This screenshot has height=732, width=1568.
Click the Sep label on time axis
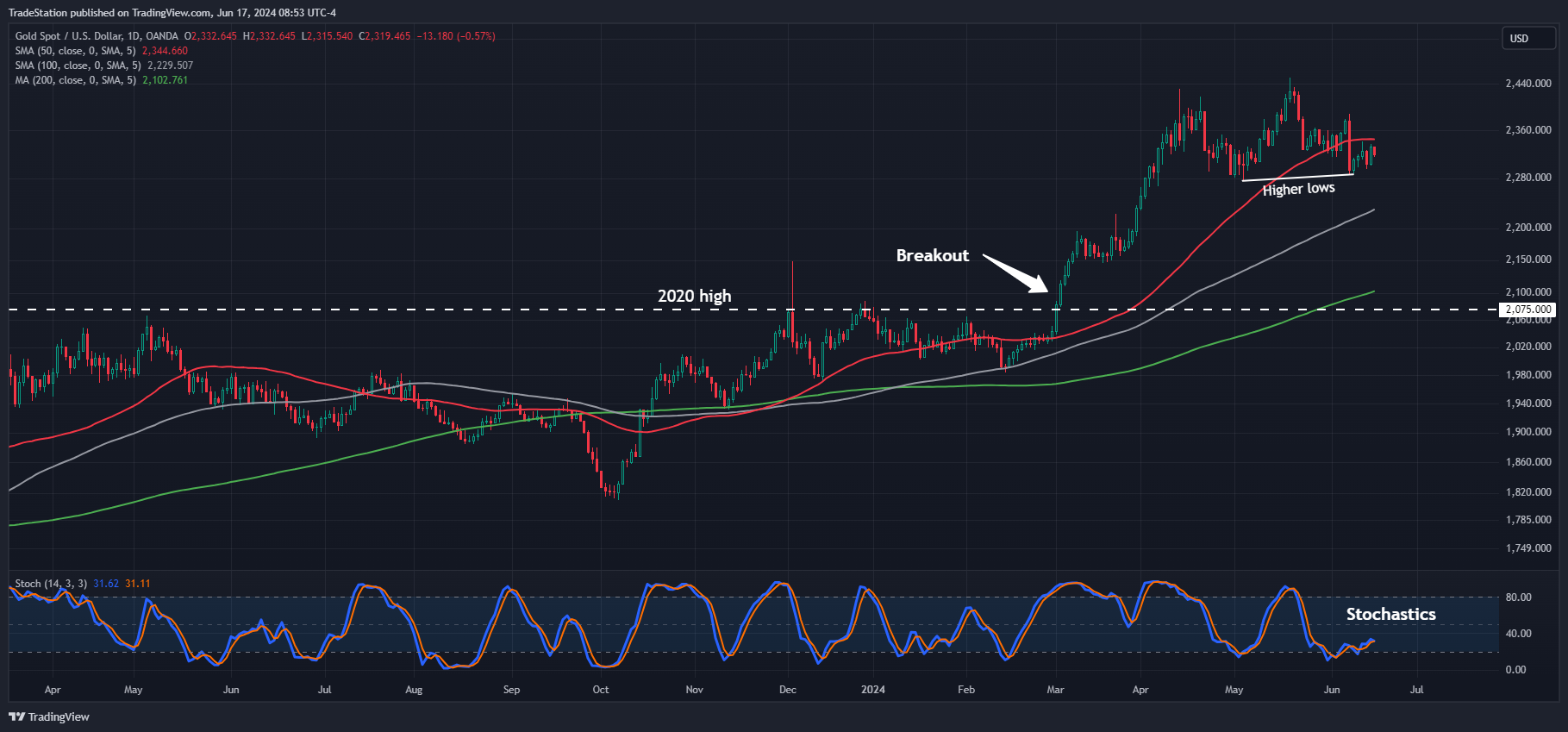[511, 690]
